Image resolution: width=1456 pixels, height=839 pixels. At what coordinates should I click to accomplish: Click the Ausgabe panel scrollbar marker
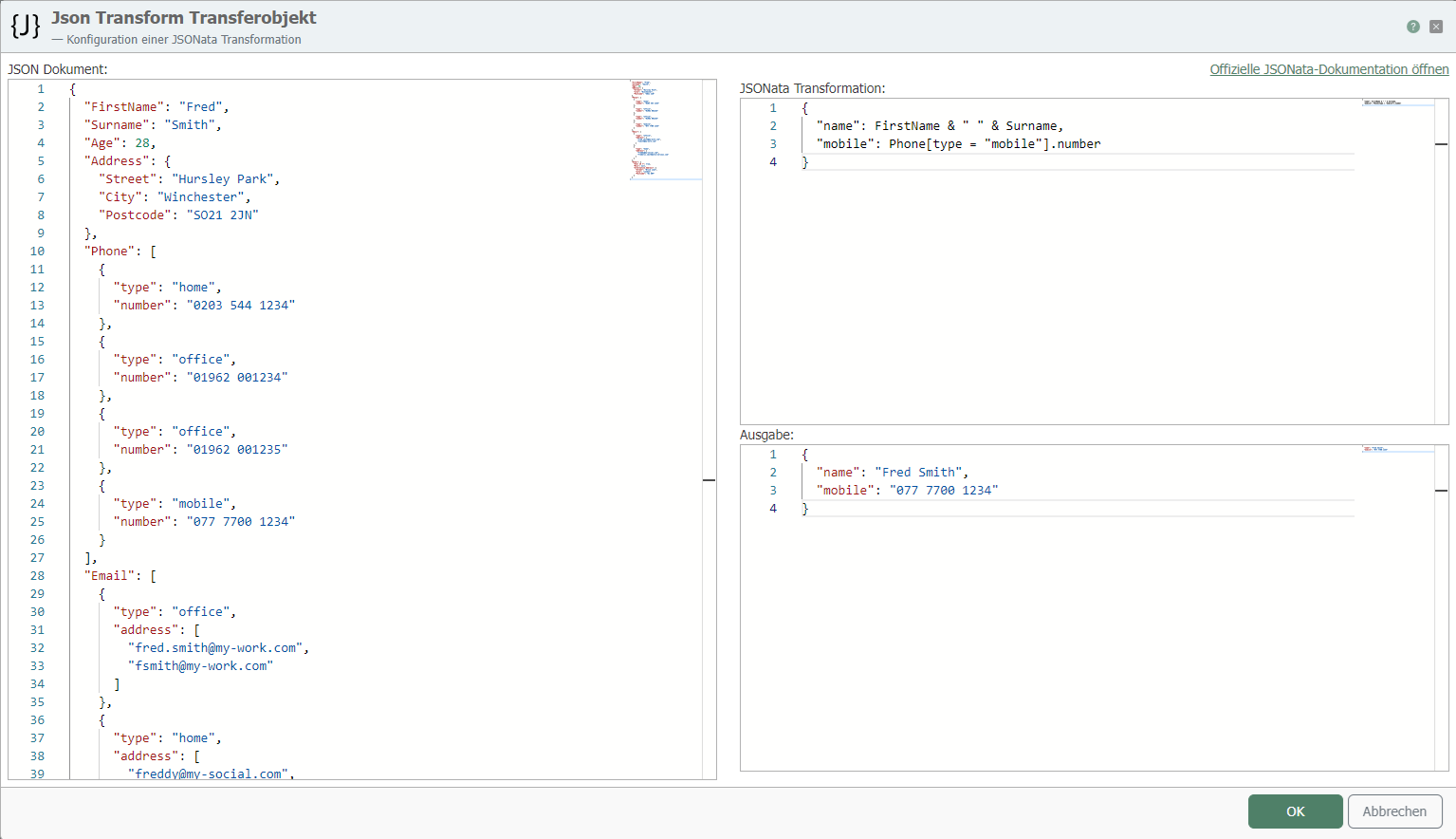[1441, 491]
